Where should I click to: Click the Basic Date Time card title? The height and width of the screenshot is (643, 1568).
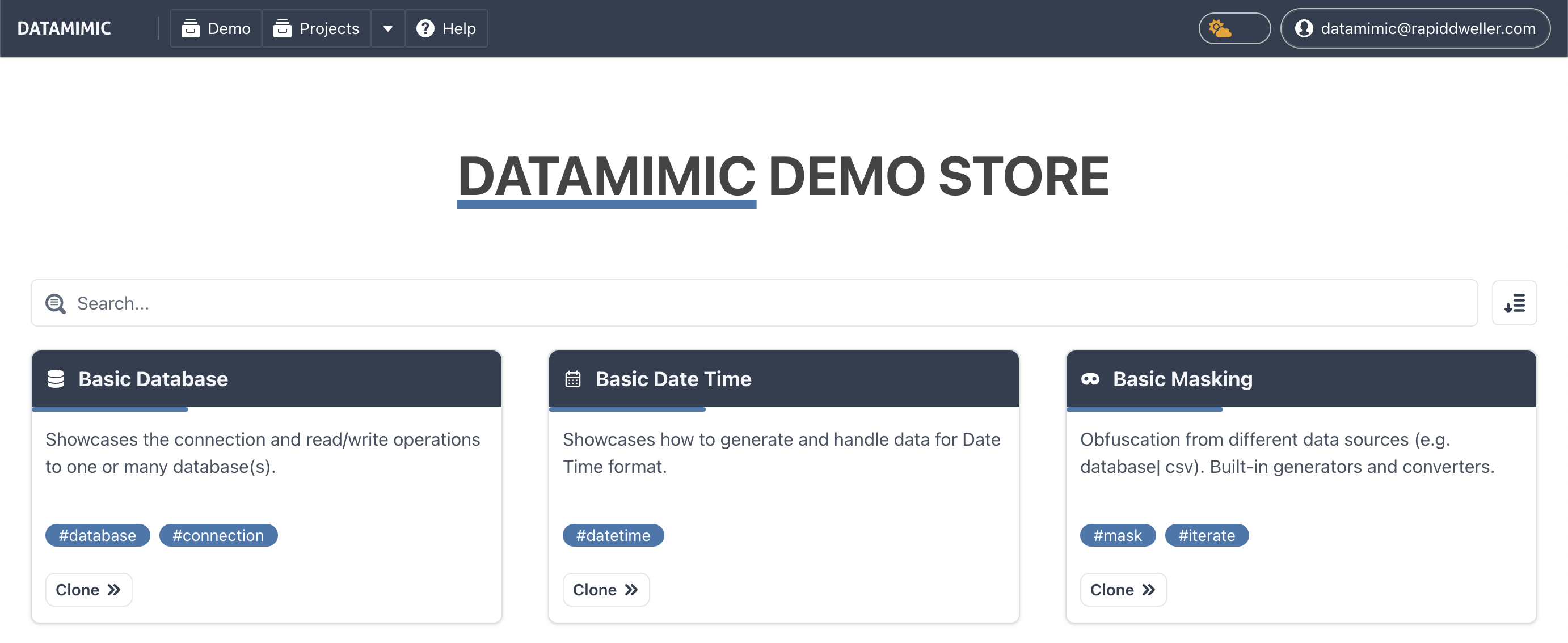click(673, 378)
